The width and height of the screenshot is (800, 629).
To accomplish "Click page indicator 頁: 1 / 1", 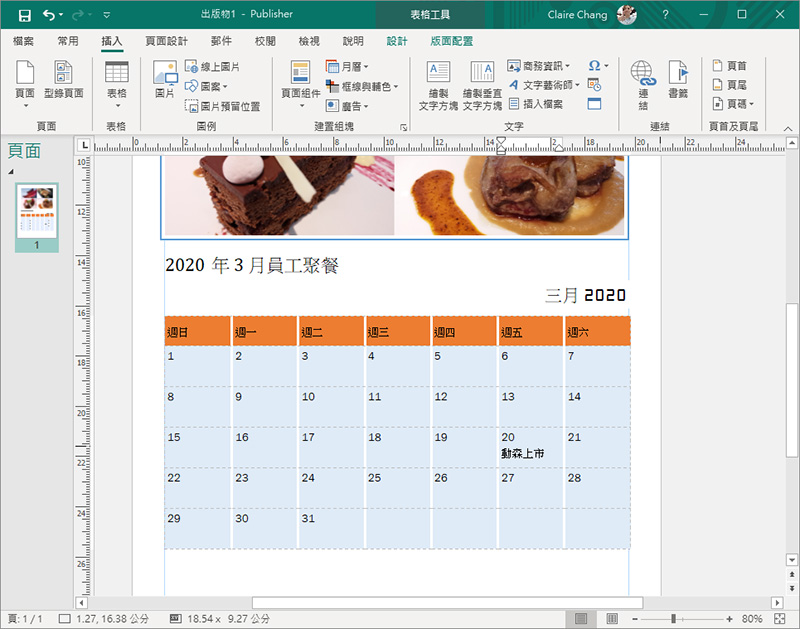I will [25, 619].
